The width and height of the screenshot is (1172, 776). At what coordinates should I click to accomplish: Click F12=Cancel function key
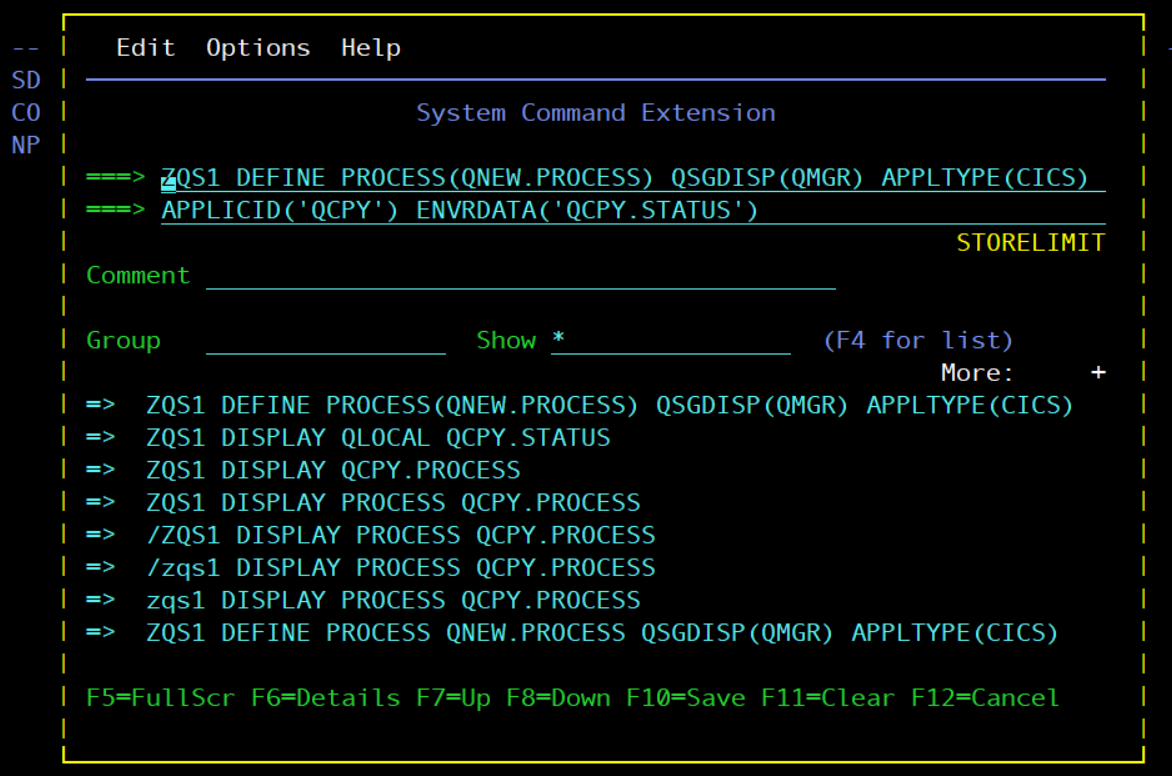(985, 698)
